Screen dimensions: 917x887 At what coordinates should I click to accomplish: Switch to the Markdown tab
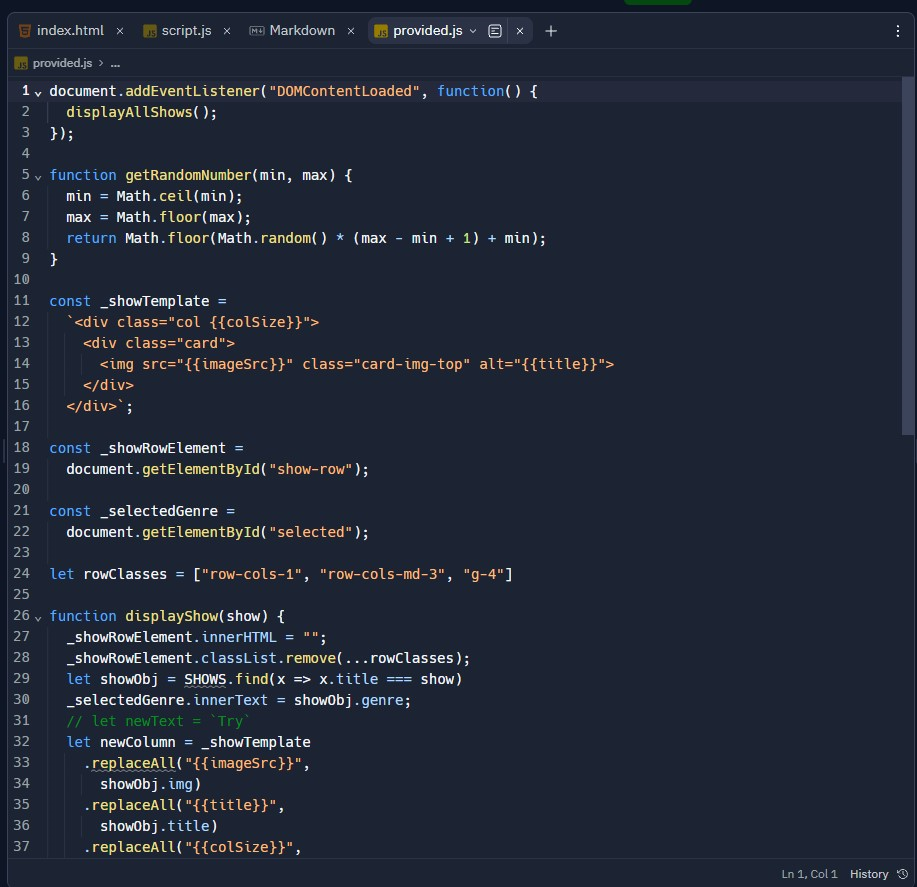pos(300,30)
